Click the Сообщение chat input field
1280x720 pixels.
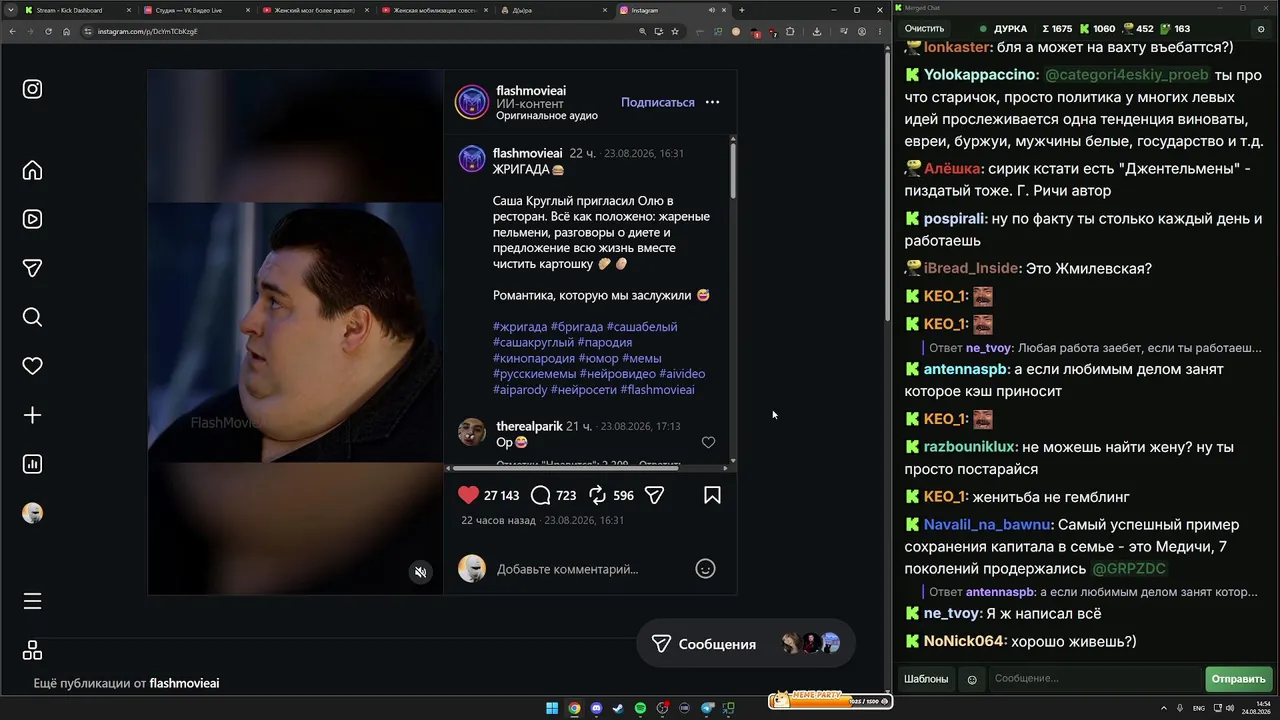coord(1096,679)
